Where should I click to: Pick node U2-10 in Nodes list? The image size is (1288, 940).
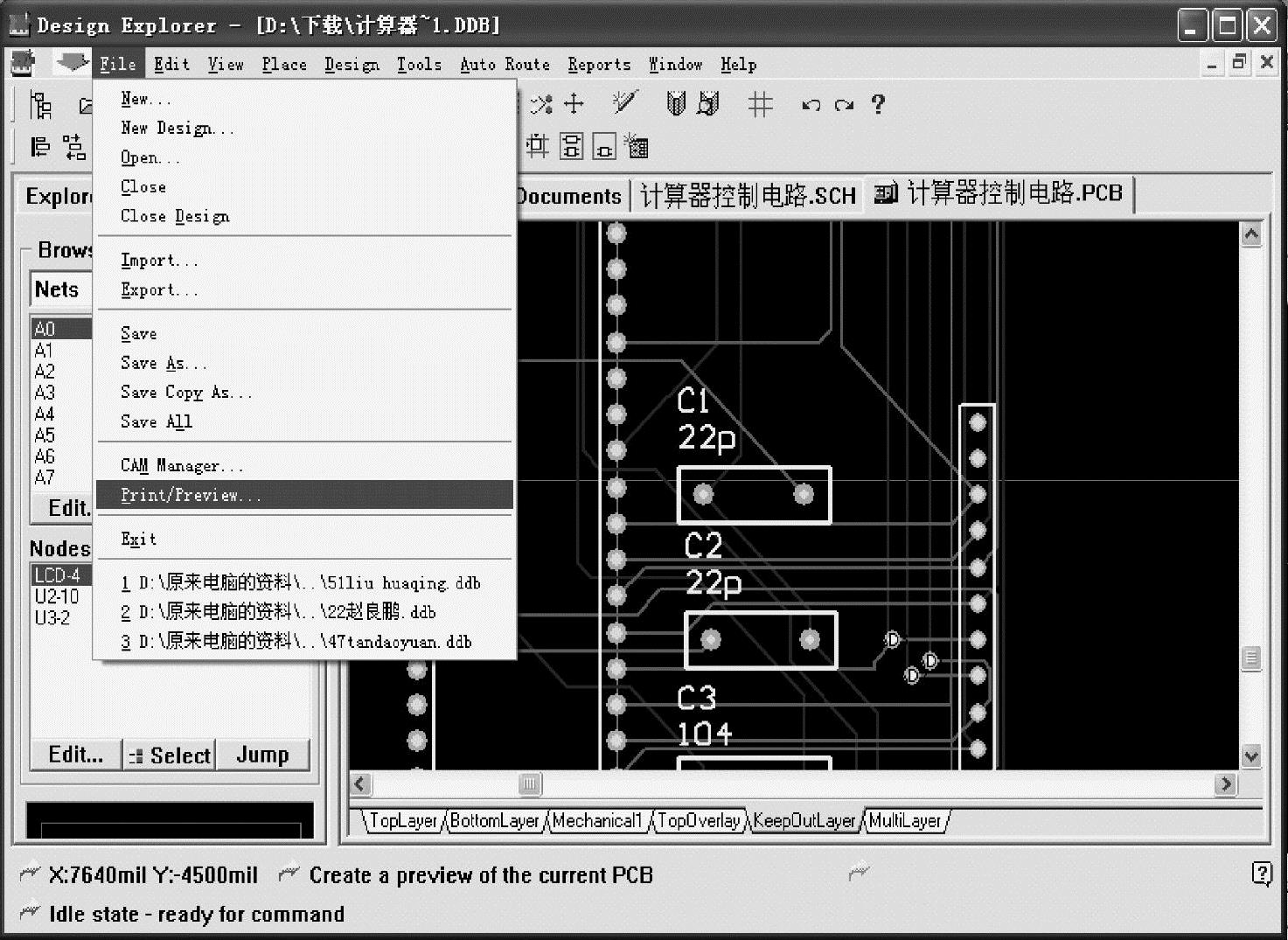pyautogui.click(x=57, y=596)
